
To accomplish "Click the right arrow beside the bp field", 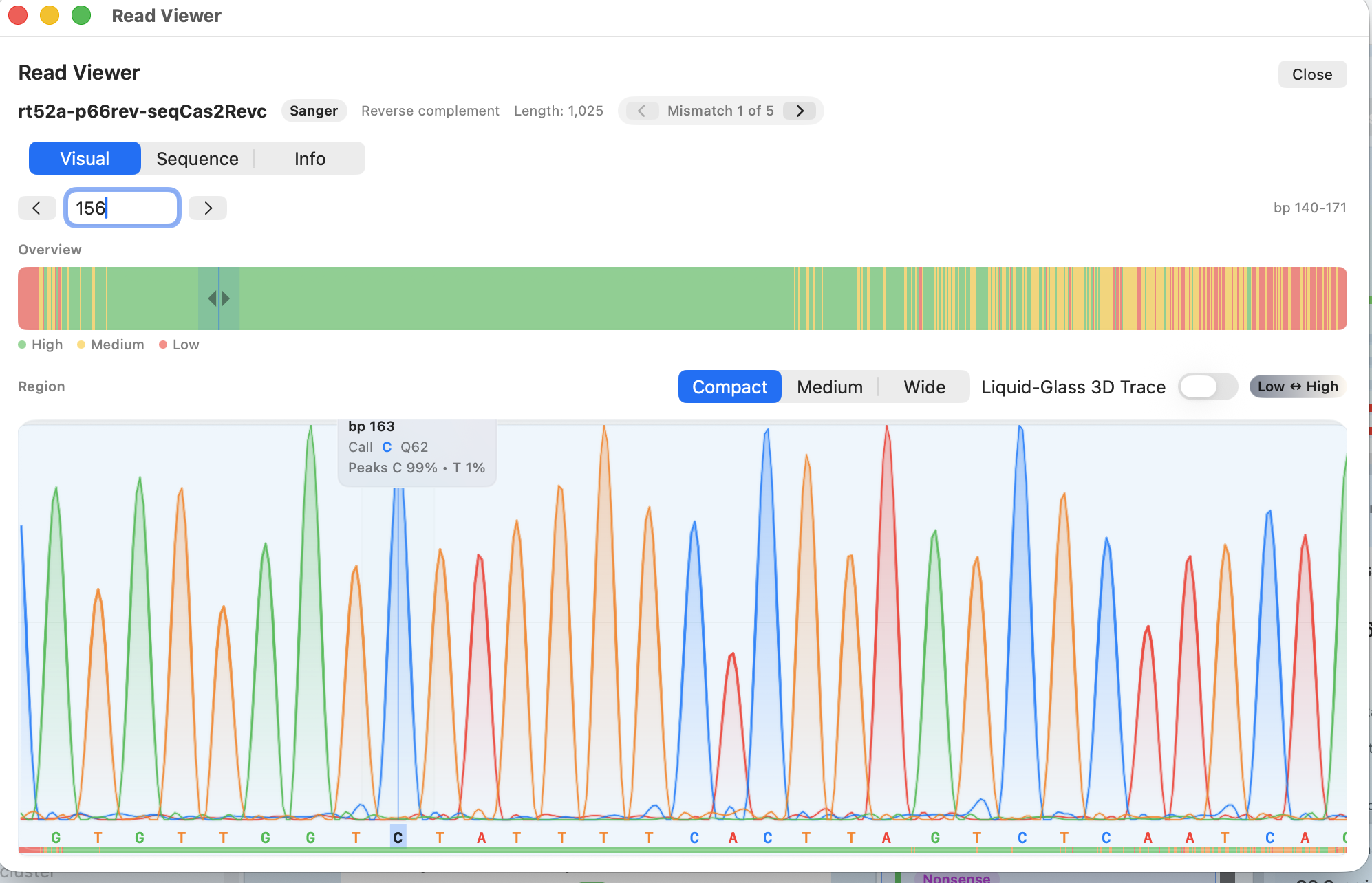I will [x=207, y=208].
